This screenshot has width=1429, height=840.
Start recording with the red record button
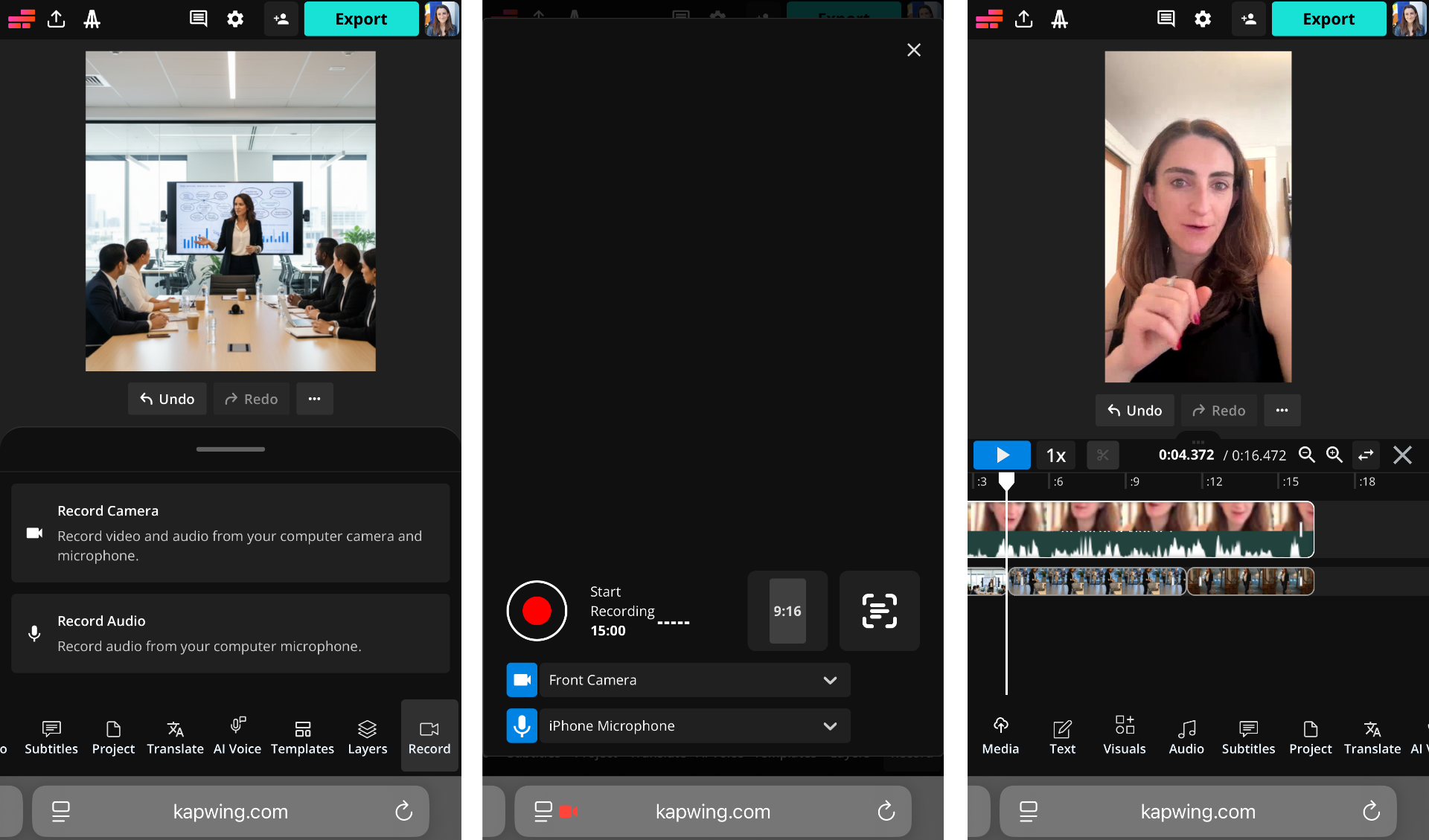537,611
